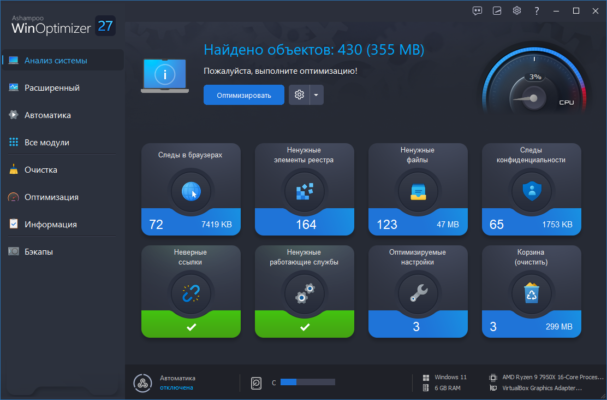Open Оптимизируемые настройки count 3
This screenshot has width=607, height=400.
(x=416, y=327)
